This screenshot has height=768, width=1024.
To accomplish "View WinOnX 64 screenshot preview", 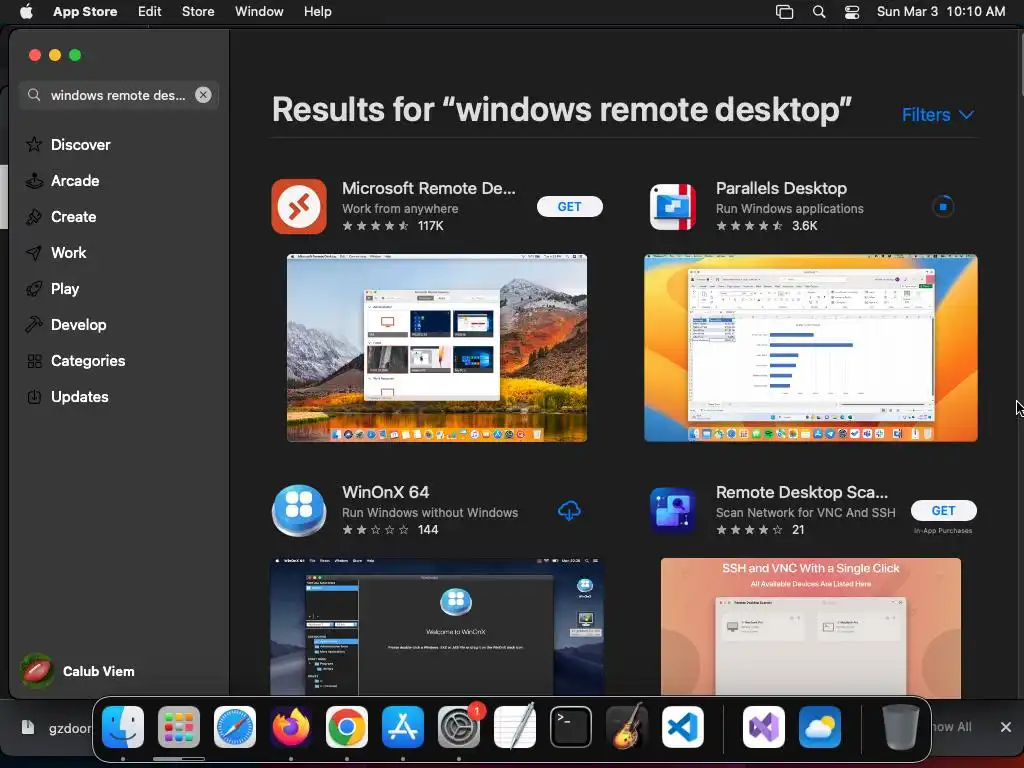I will pos(437,626).
